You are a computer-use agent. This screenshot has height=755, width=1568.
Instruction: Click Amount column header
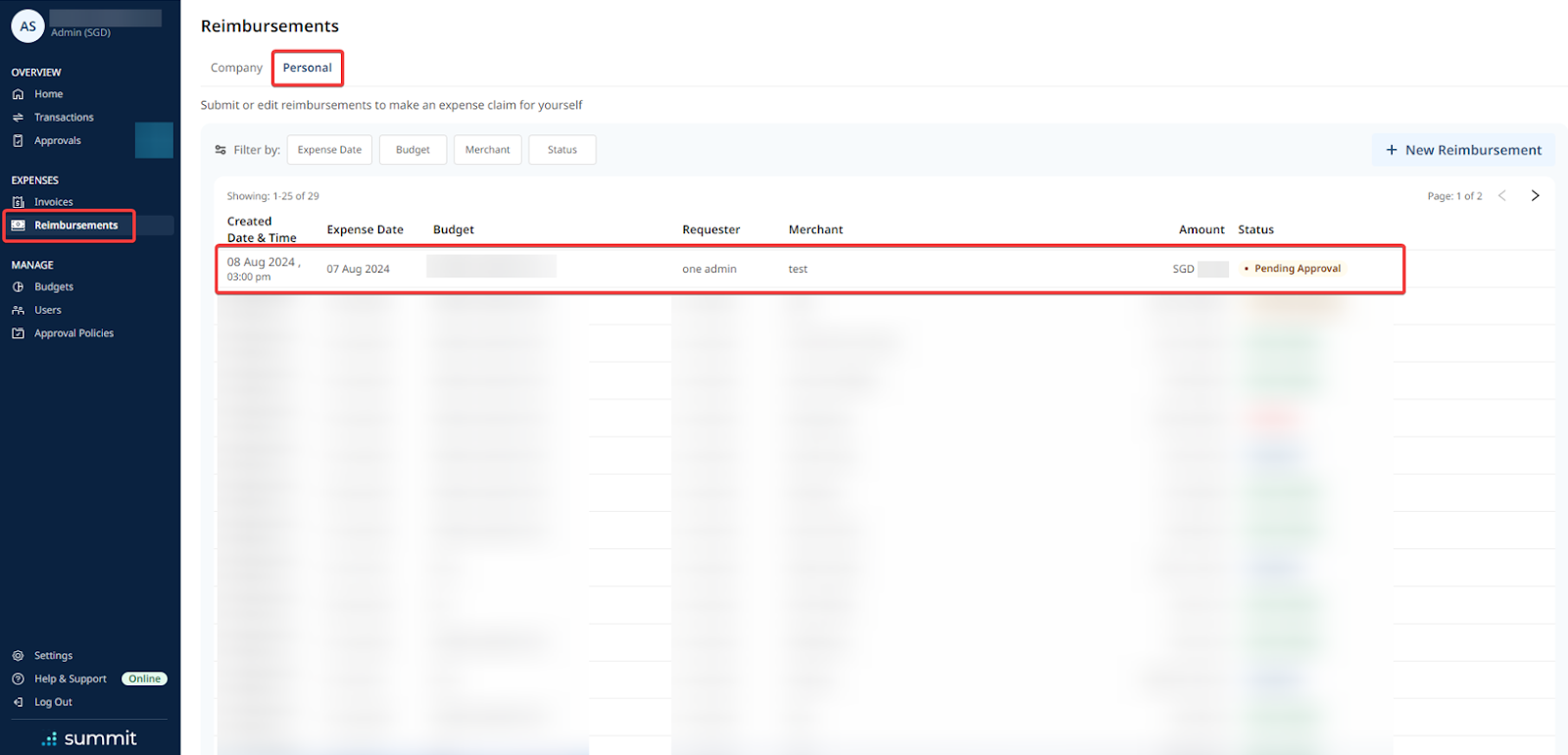(x=1201, y=229)
